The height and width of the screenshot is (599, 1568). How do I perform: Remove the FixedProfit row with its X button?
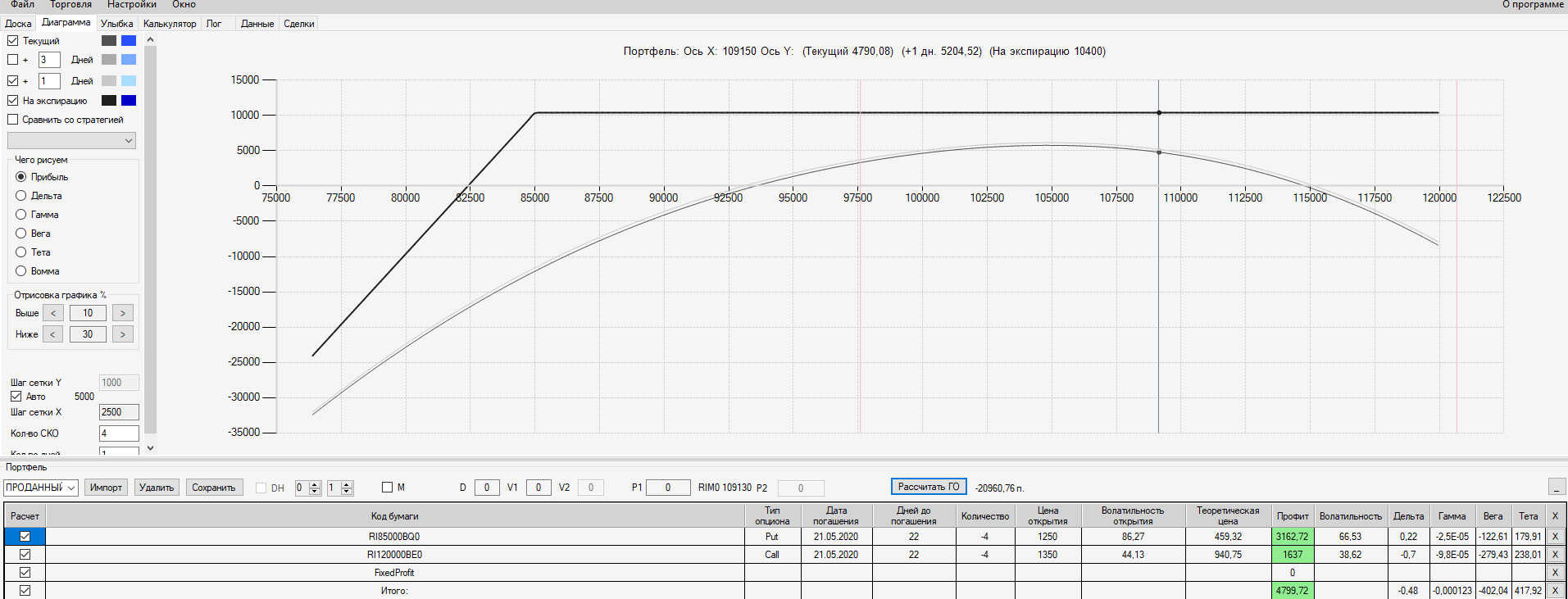[x=1555, y=573]
